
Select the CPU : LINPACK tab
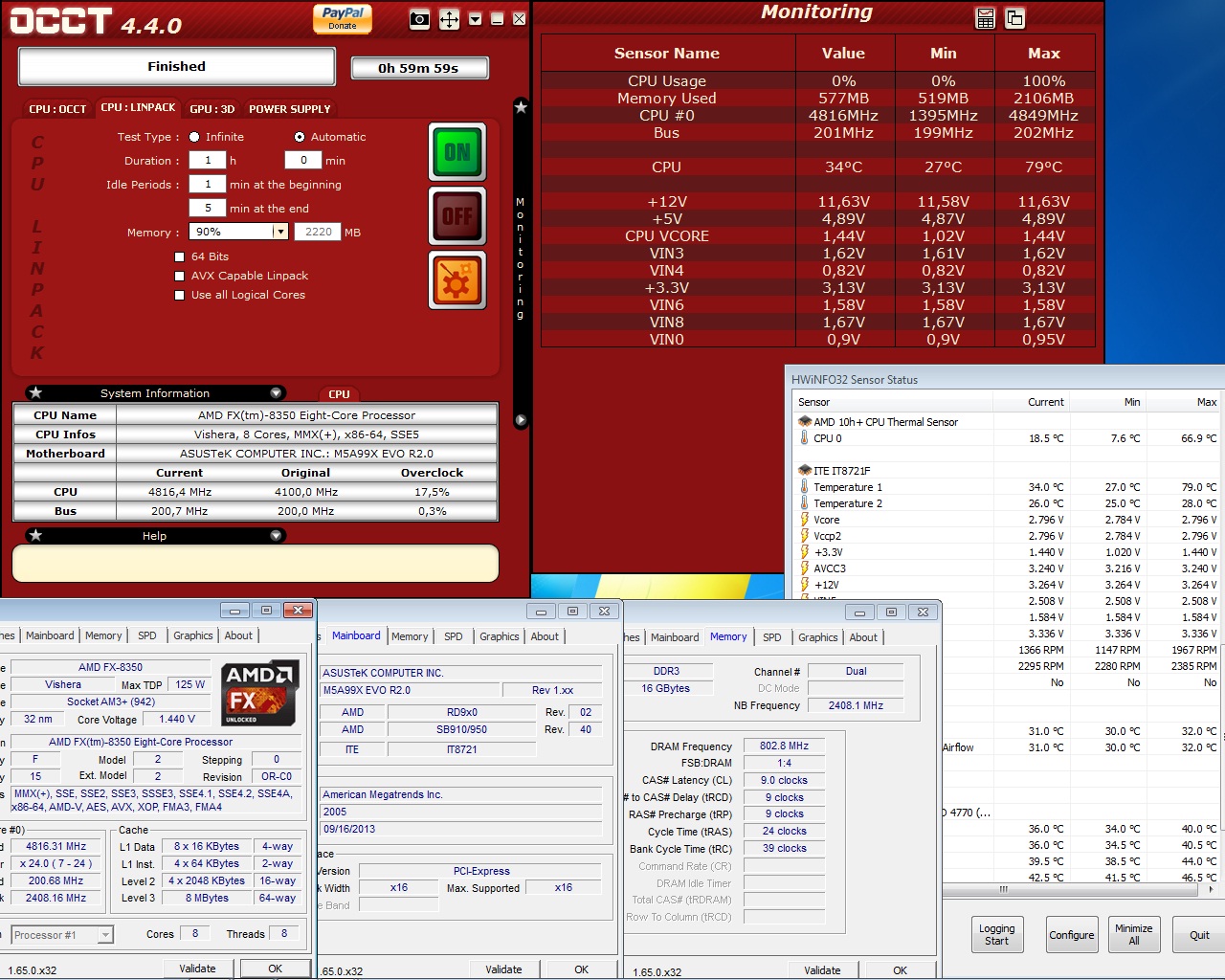click(x=138, y=107)
